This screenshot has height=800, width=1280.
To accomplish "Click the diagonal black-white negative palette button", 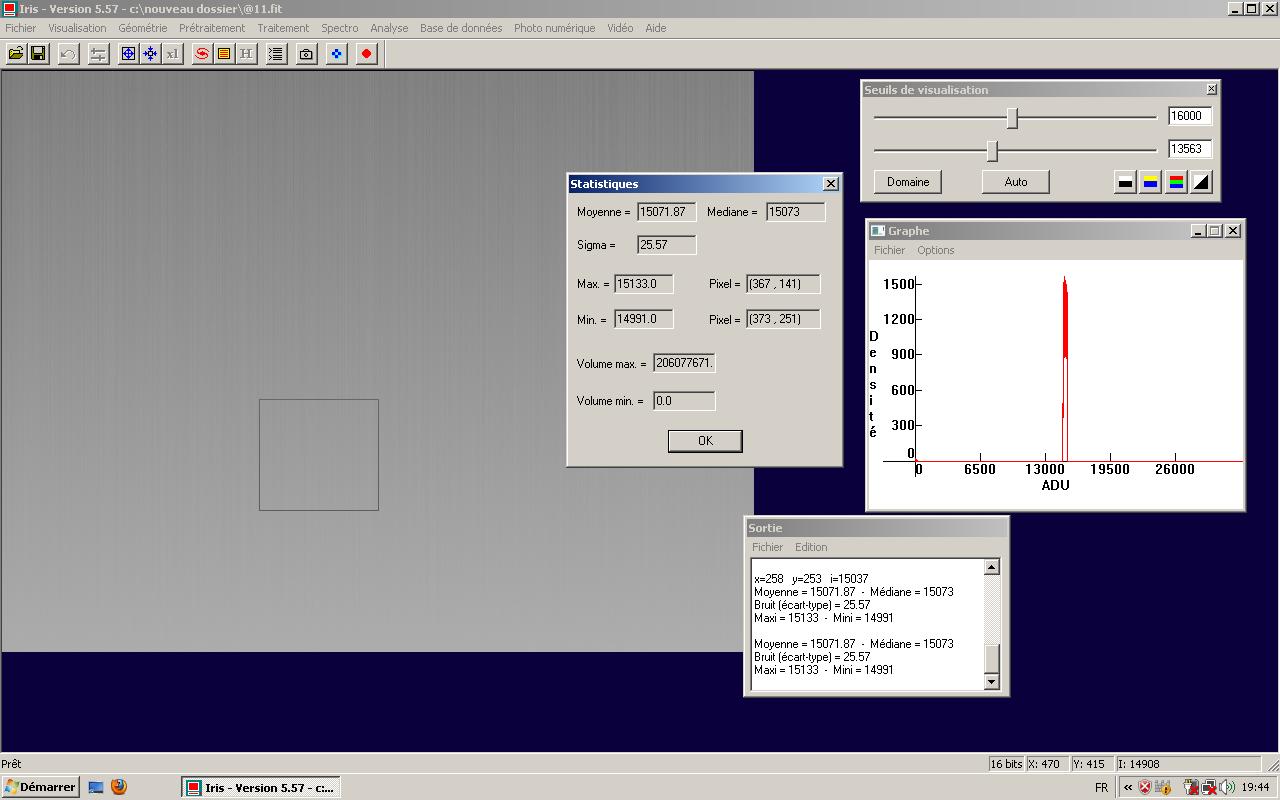I will [x=1201, y=182].
